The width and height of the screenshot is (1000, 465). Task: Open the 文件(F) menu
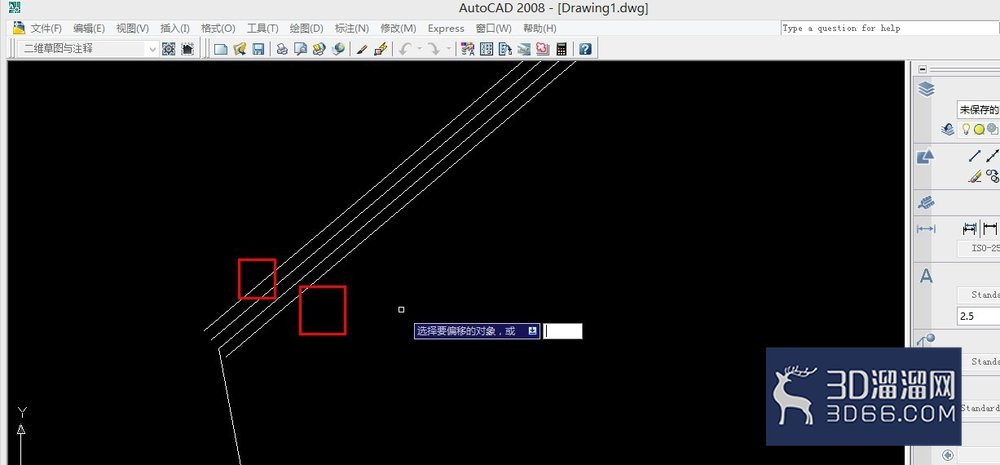47,28
